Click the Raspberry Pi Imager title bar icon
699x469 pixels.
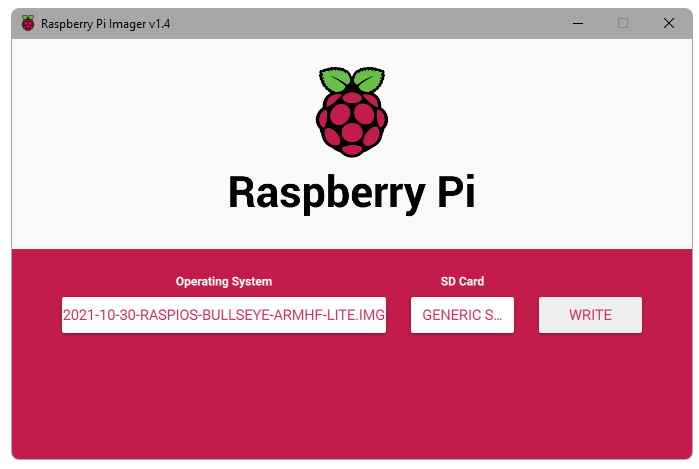(28, 23)
